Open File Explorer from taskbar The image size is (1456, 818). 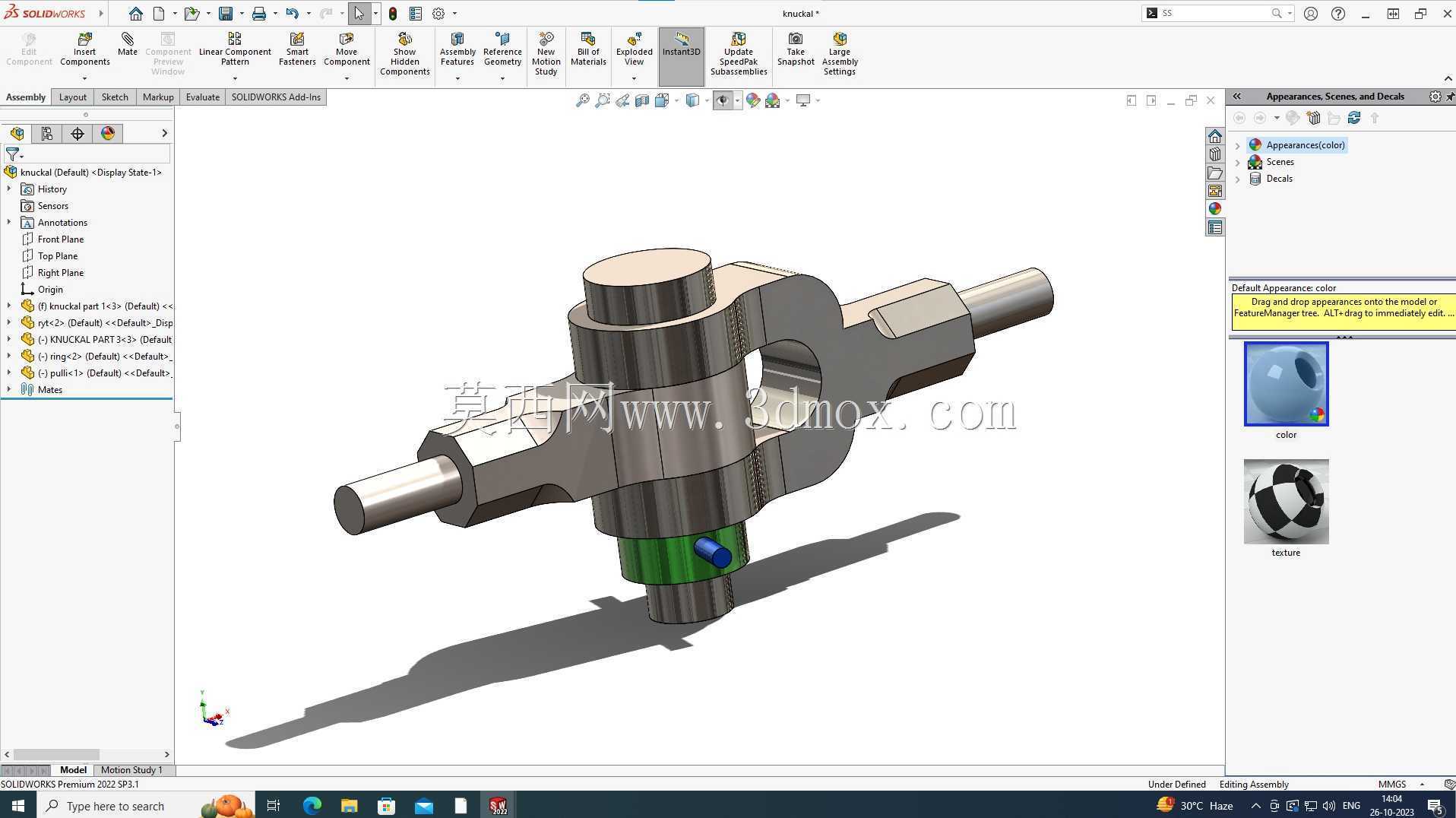[349, 806]
